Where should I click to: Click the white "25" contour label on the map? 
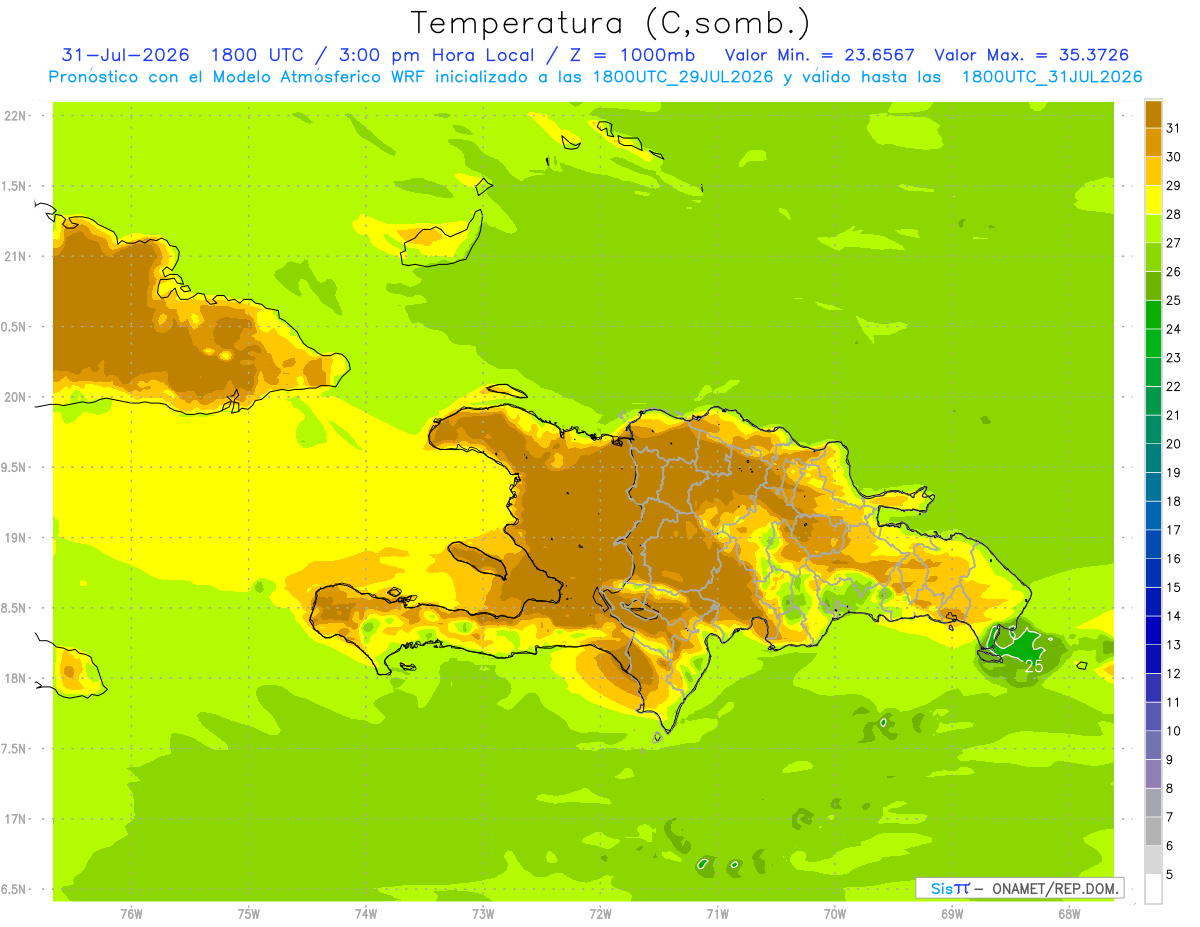pyautogui.click(x=1034, y=666)
